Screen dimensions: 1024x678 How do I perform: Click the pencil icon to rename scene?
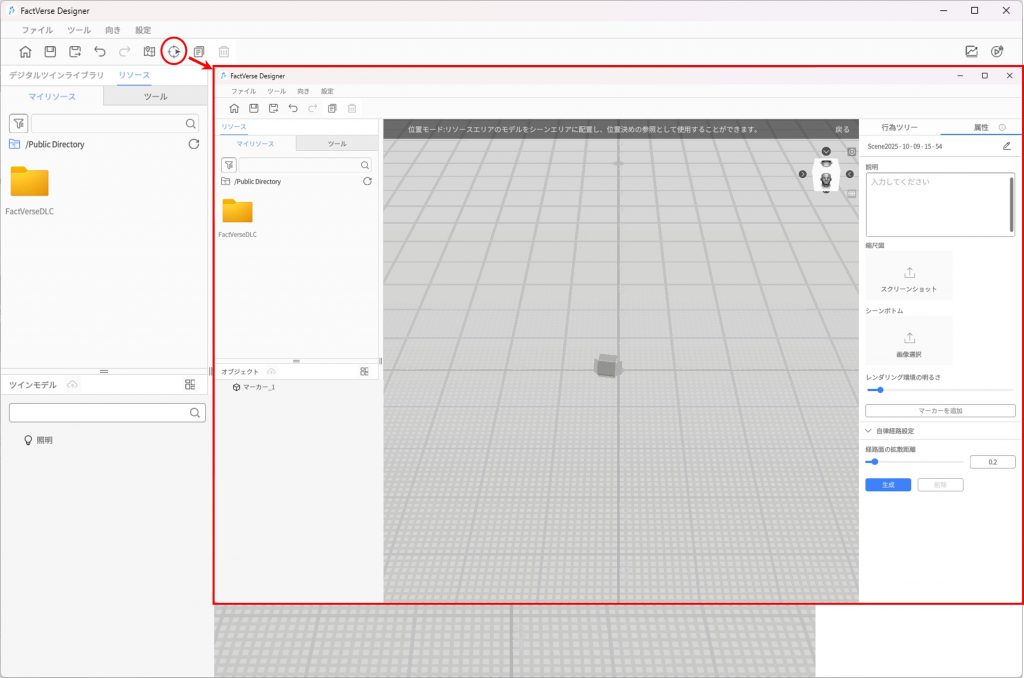pyautogui.click(x=1006, y=146)
